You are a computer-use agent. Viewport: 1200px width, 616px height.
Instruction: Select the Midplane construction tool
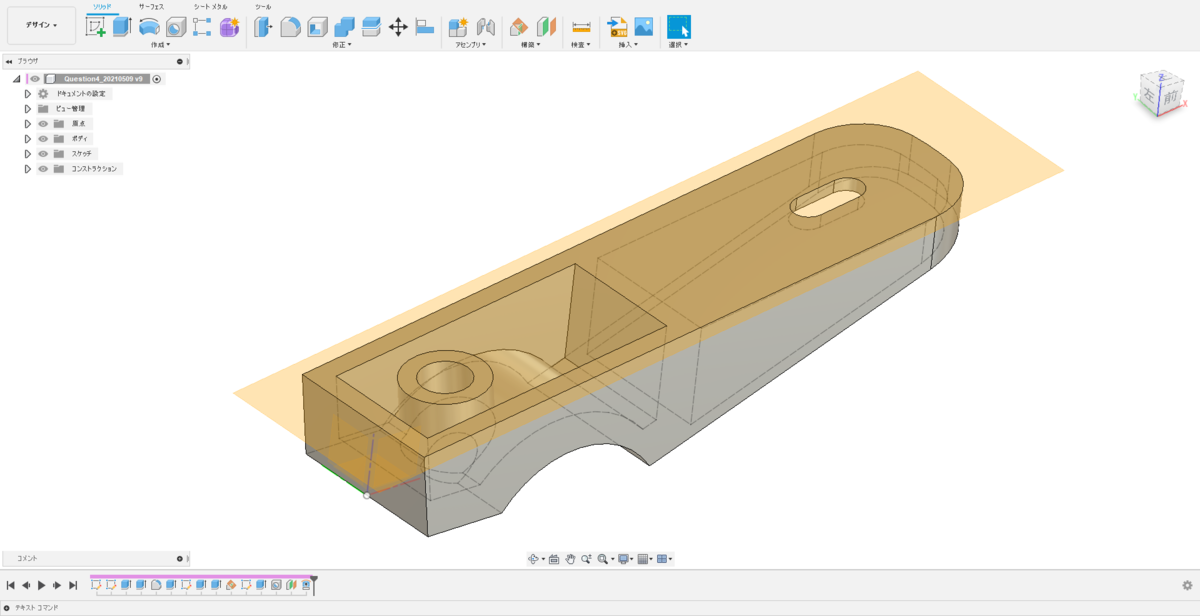click(x=546, y=27)
